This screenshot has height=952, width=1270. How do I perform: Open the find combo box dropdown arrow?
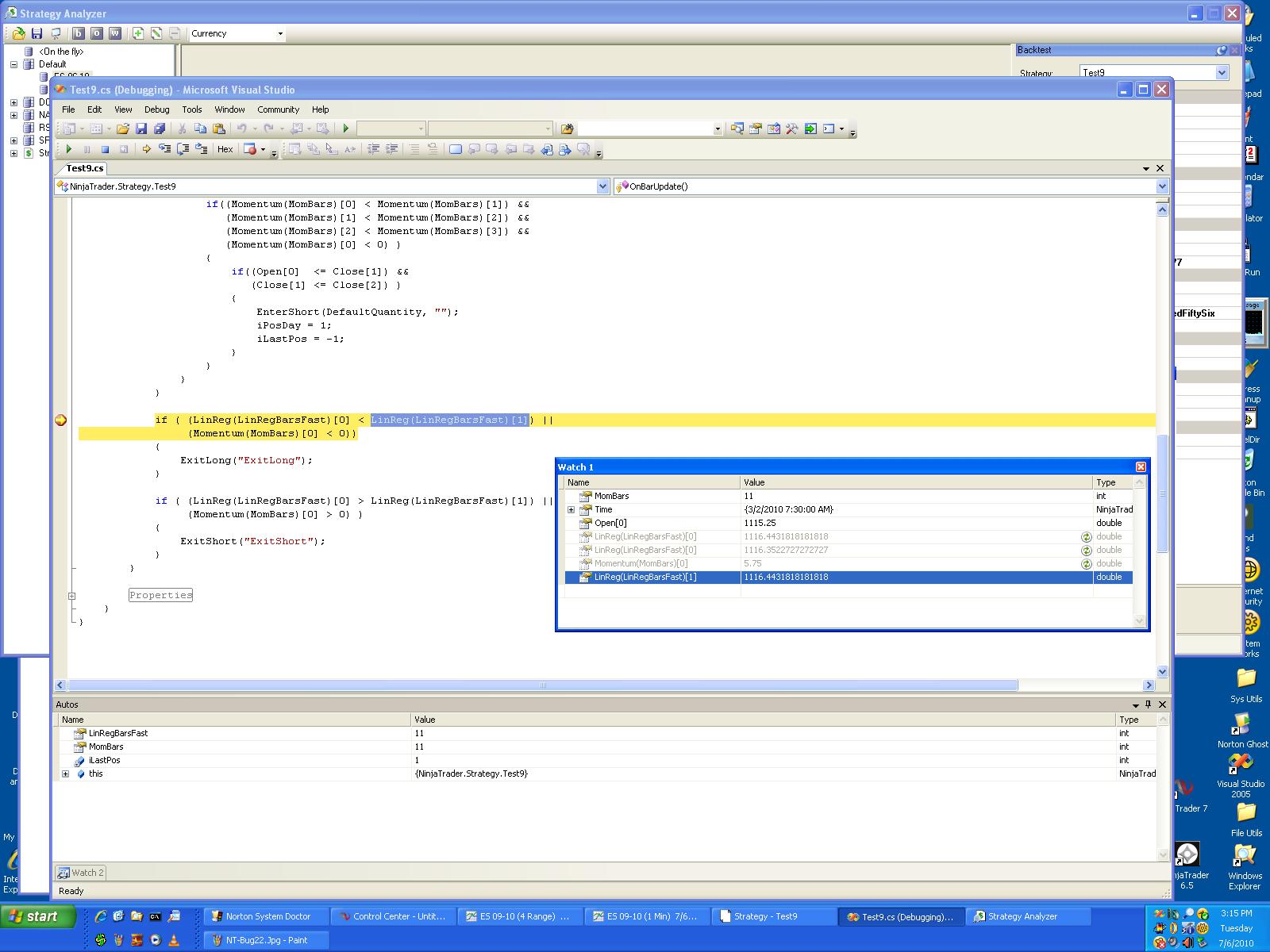(718, 129)
